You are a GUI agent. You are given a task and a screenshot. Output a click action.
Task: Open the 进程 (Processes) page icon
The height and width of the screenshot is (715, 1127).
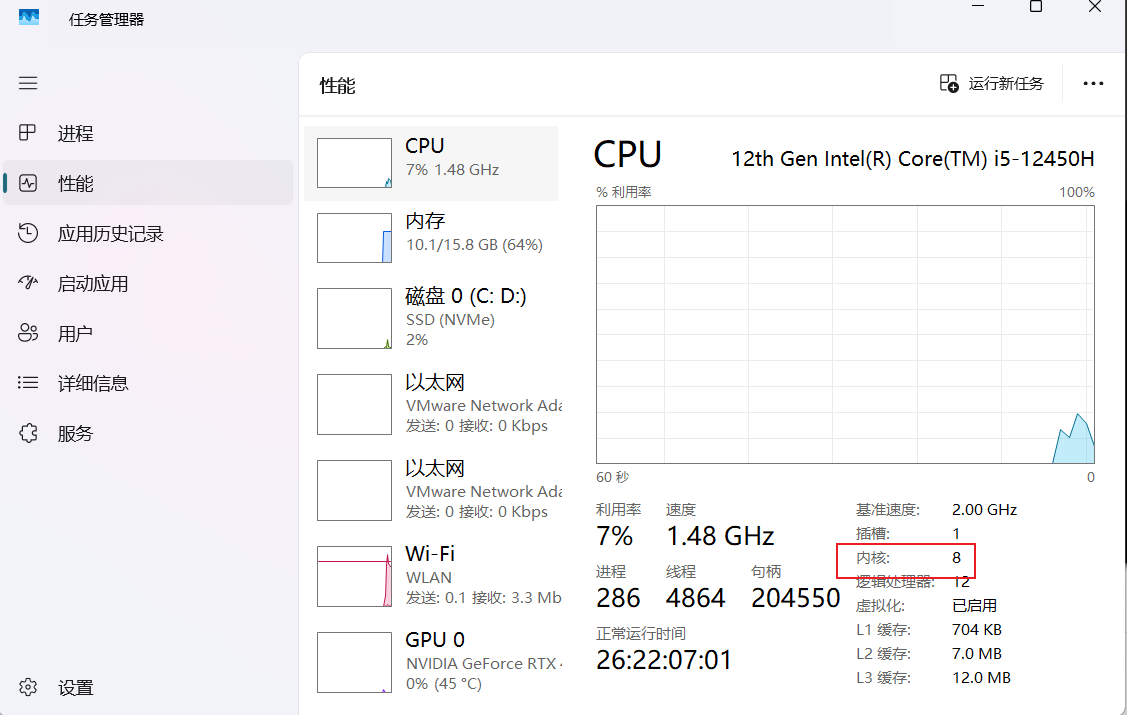[x=27, y=133]
